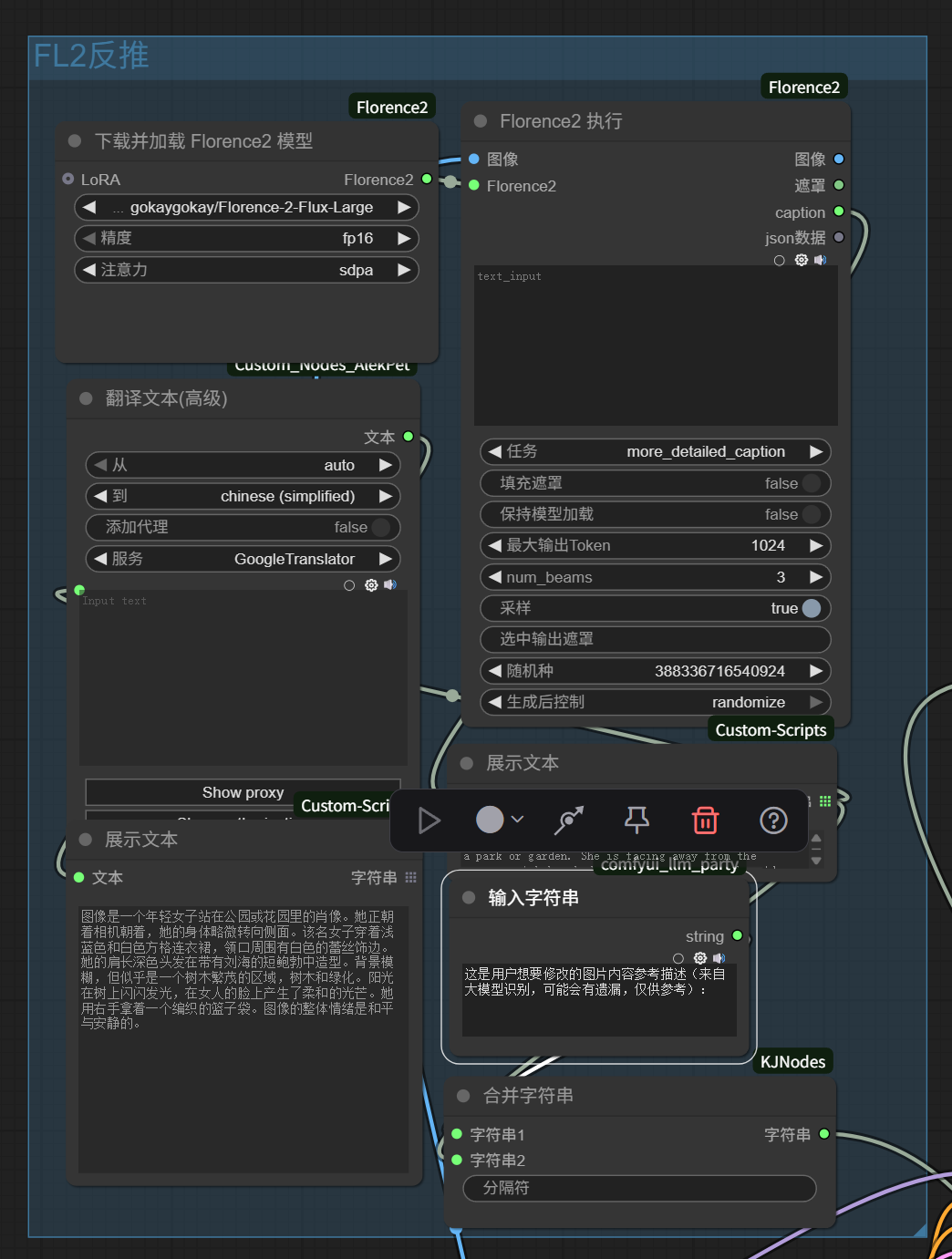Toggle 添加代理 in the translate node
952x1259 pixels.
point(380,527)
